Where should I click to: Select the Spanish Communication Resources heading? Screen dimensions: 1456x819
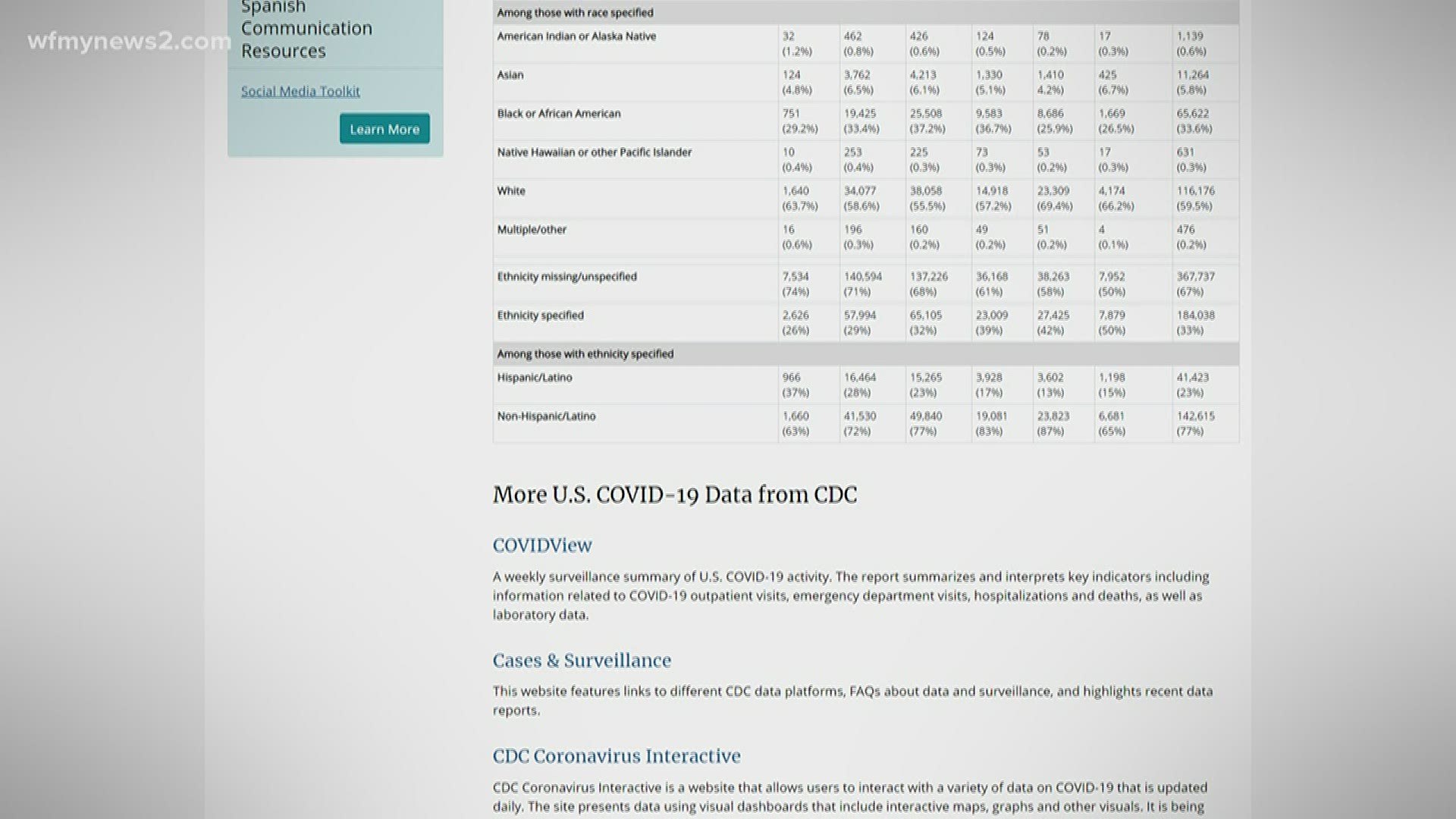306,28
